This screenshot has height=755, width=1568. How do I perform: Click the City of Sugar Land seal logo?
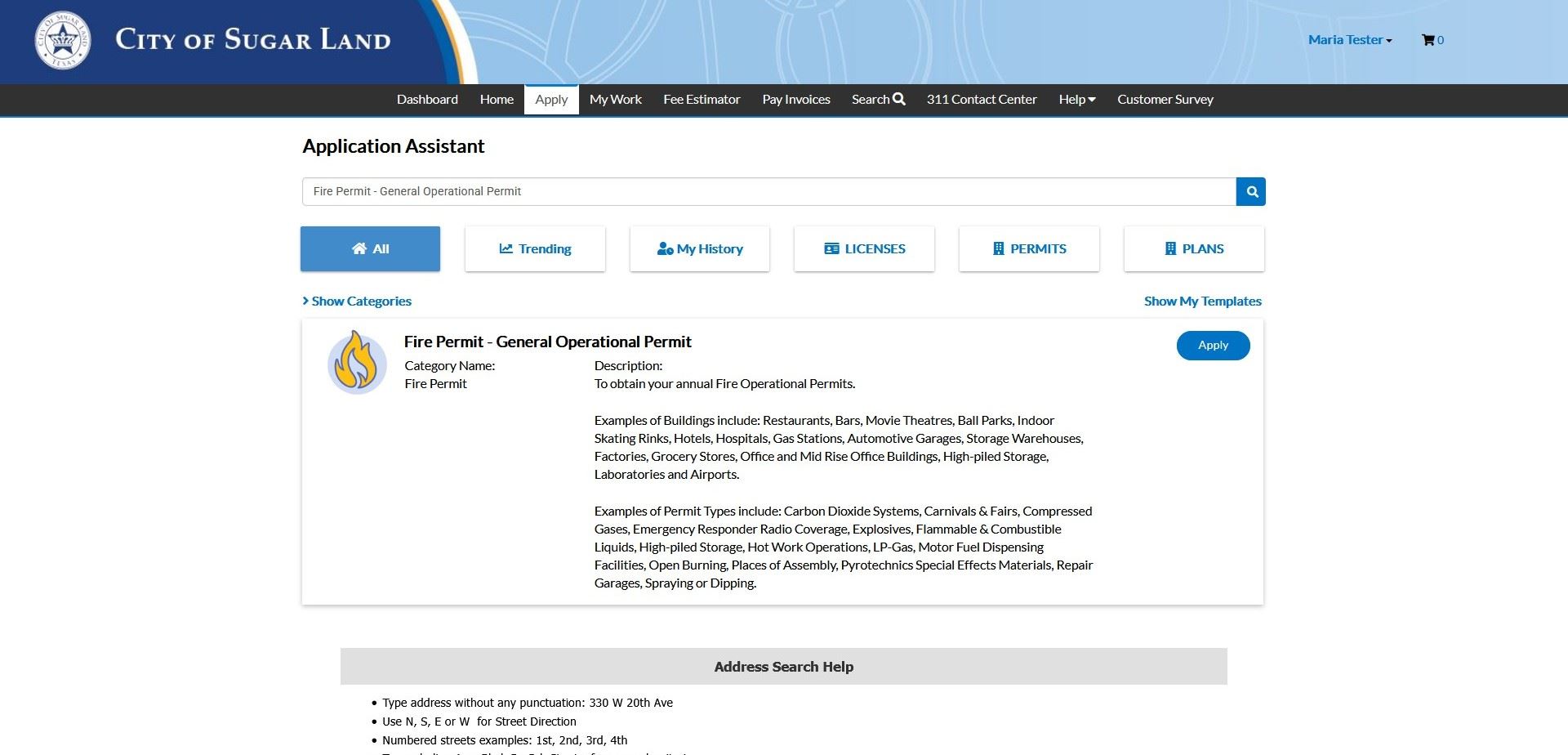63,40
